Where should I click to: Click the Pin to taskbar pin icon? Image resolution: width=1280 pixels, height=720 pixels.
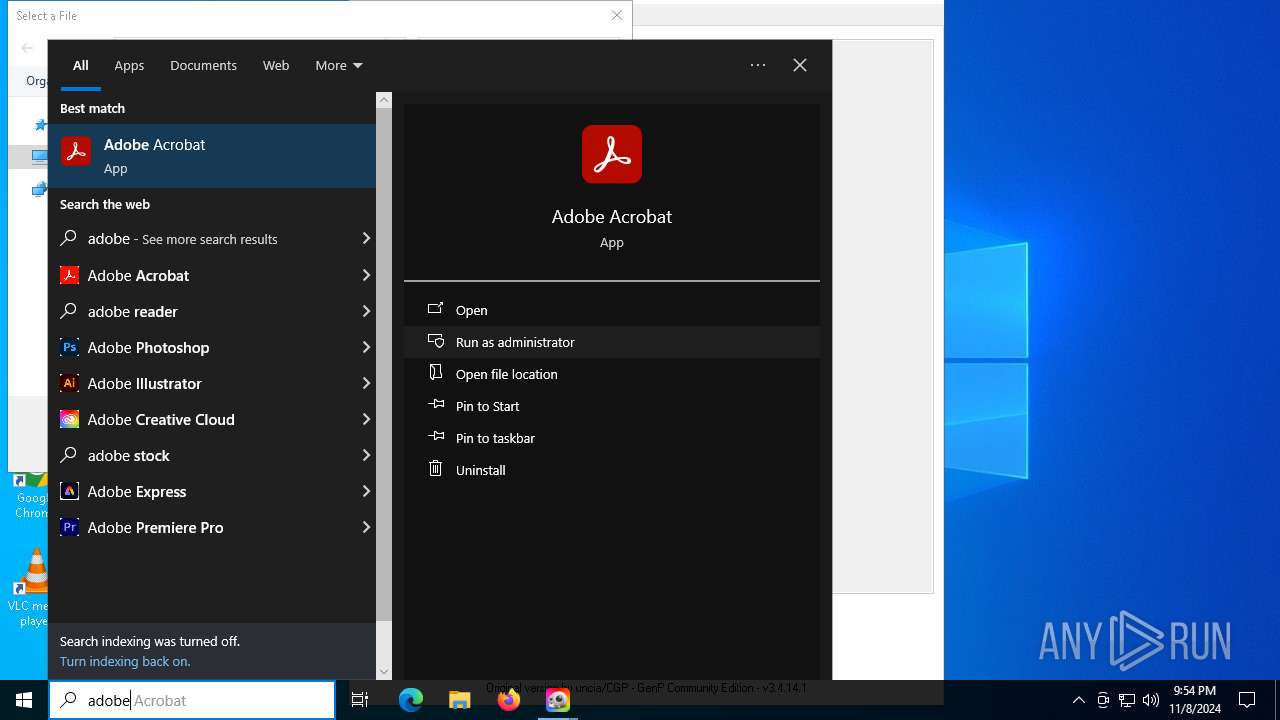(x=436, y=437)
